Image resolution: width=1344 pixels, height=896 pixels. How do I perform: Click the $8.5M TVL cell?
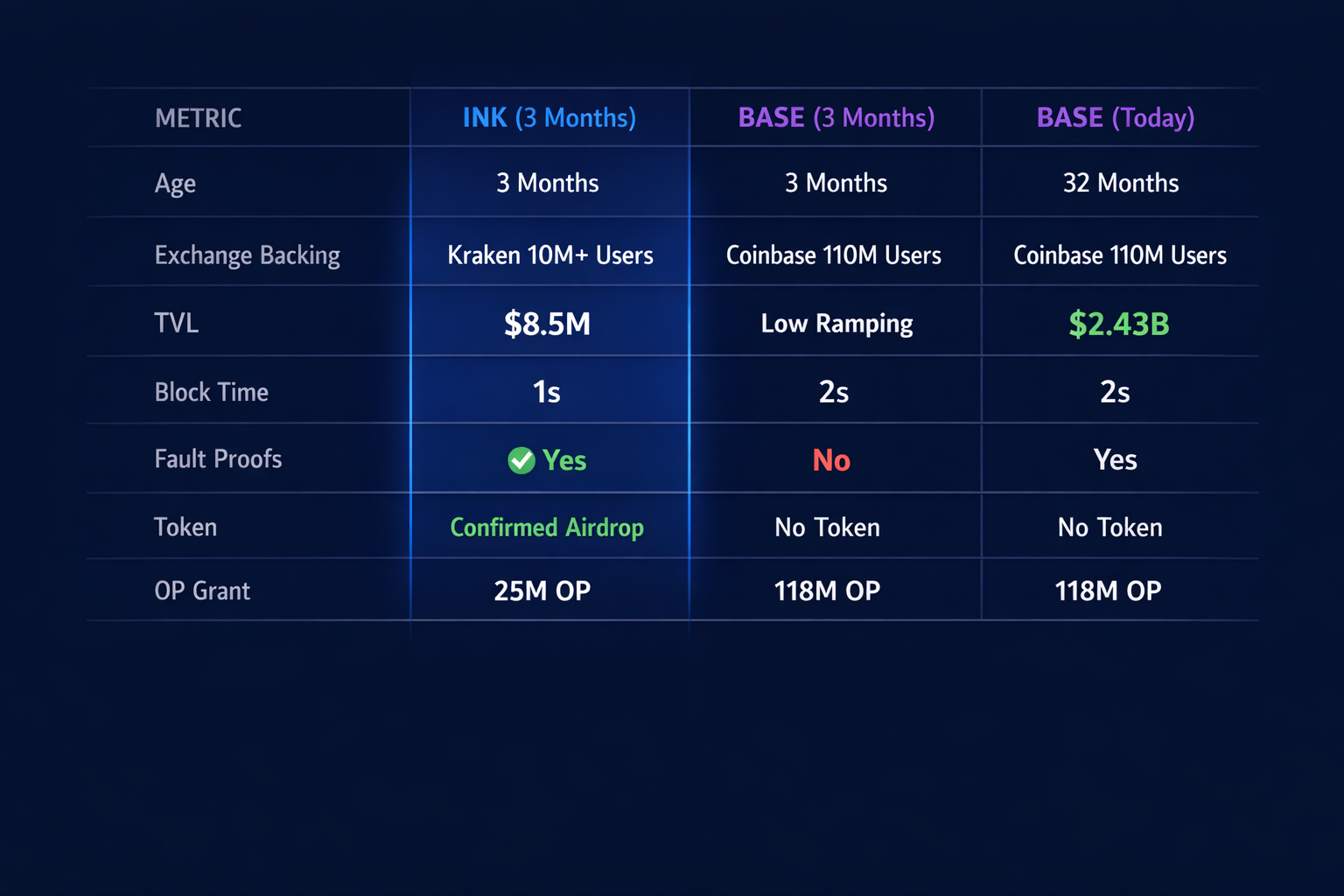(547, 323)
